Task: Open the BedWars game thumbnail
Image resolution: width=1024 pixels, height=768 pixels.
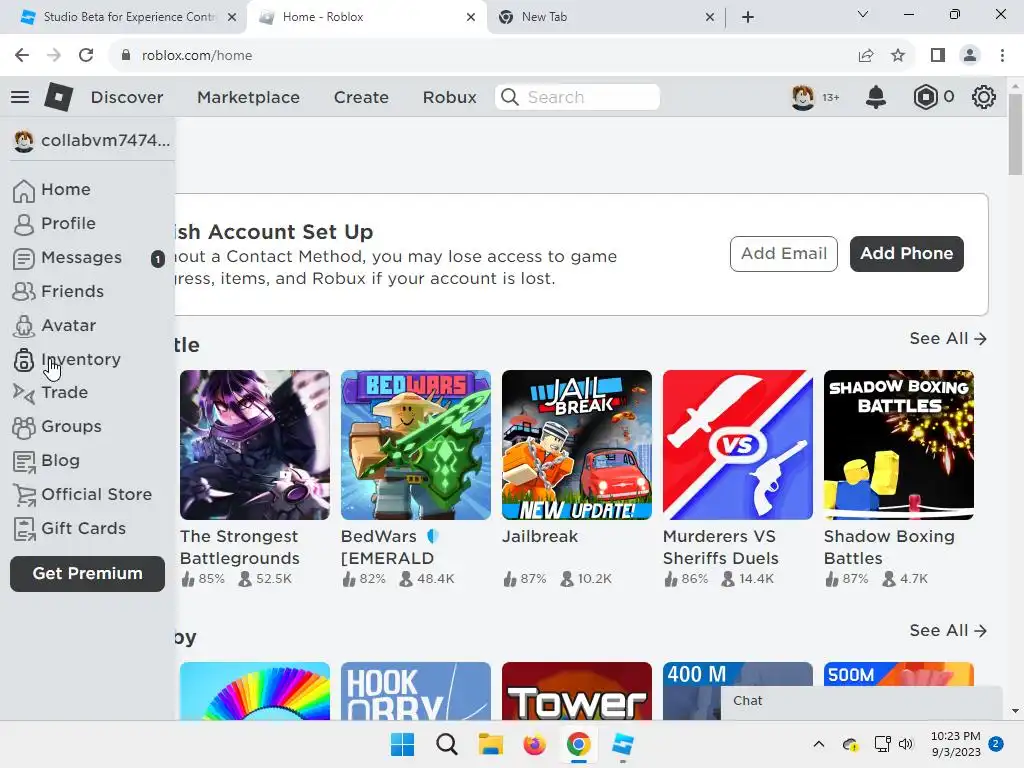Action: [x=415, y=445]
